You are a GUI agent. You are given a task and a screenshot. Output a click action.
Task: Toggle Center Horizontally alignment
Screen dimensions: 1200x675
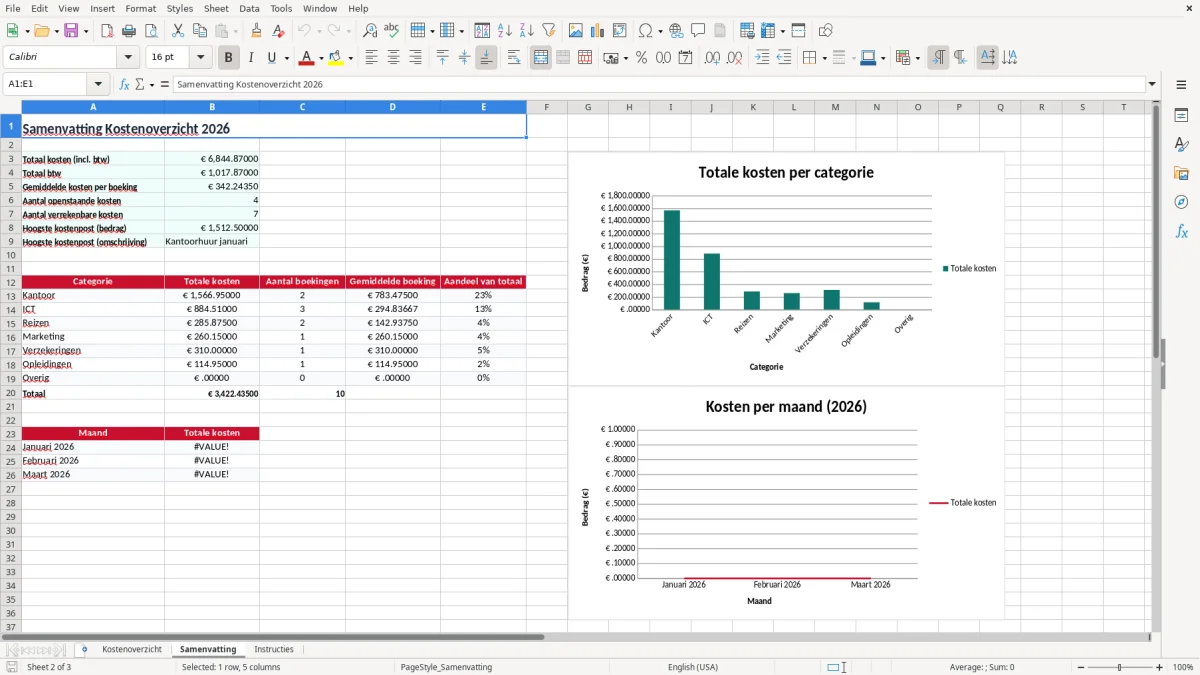(x=394, y=58)
